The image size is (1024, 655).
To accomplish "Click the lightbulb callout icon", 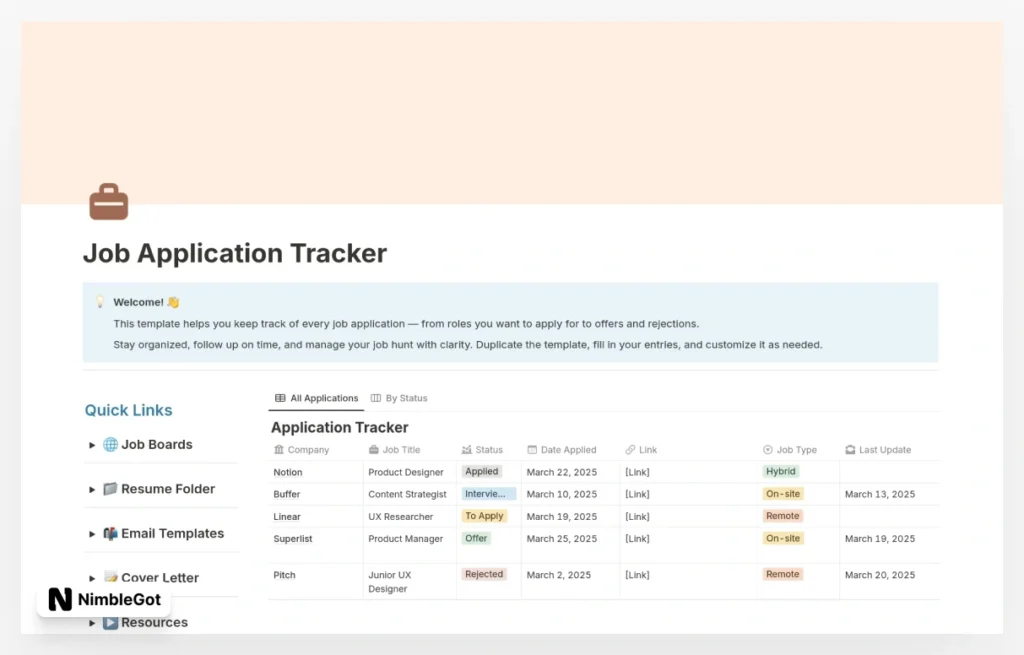I will pos(100,302).
